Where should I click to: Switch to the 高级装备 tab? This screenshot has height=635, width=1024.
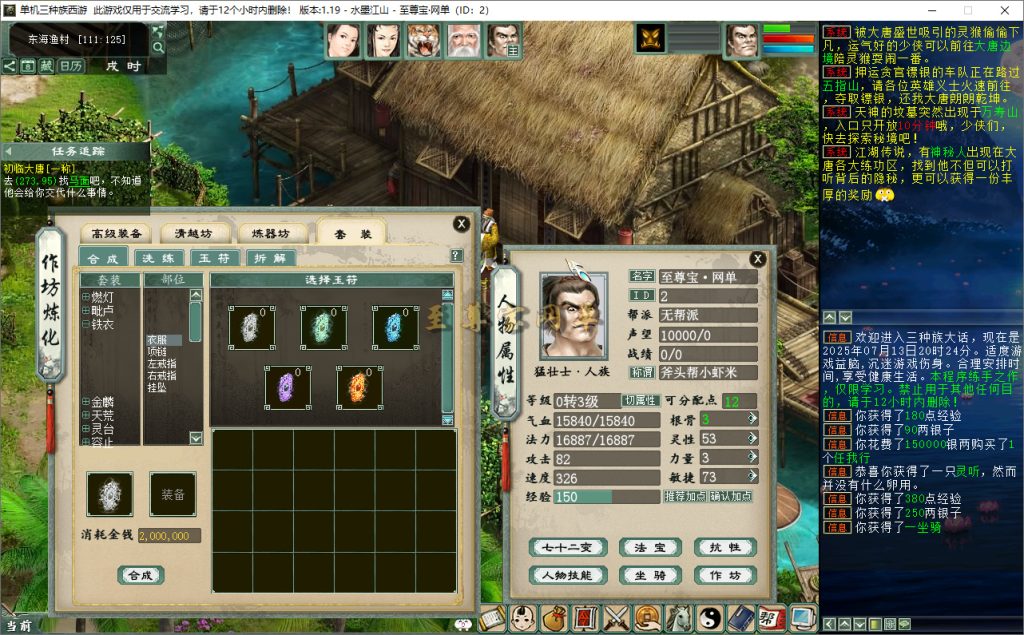coord(115,233)
